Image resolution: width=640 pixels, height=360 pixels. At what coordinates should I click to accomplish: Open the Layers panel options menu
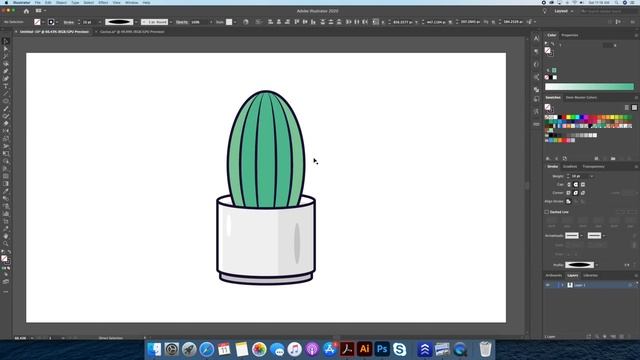pyautogui.click(x=636, y=276)
